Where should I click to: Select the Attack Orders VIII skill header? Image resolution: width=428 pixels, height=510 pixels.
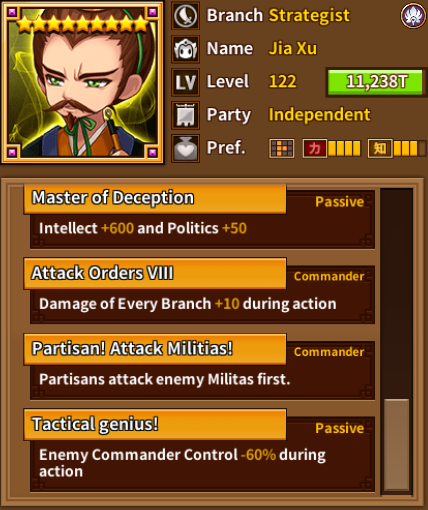[155, 273]
